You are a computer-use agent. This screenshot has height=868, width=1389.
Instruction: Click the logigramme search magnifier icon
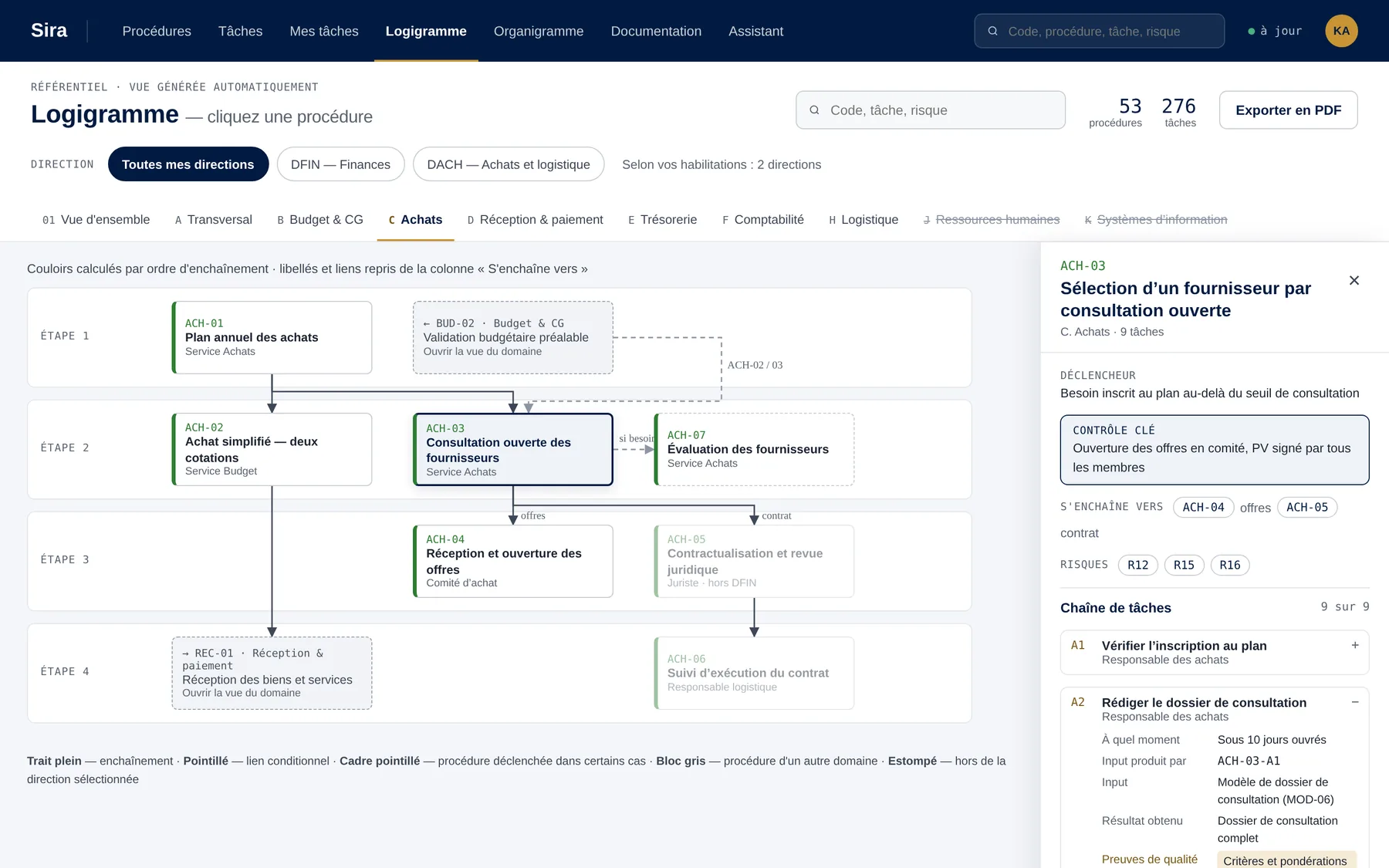(814, 110)
